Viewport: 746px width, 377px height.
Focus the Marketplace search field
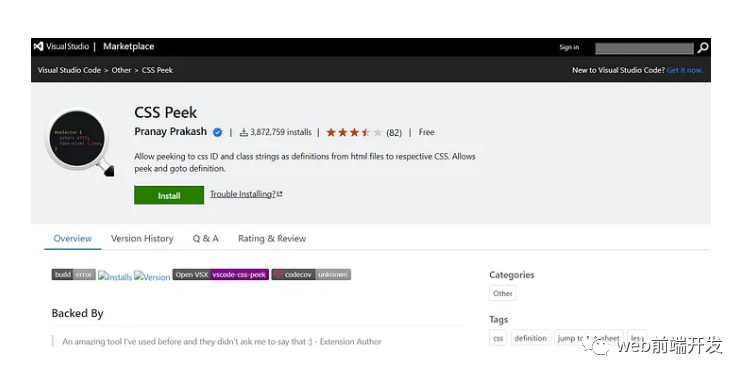(644, 48)
